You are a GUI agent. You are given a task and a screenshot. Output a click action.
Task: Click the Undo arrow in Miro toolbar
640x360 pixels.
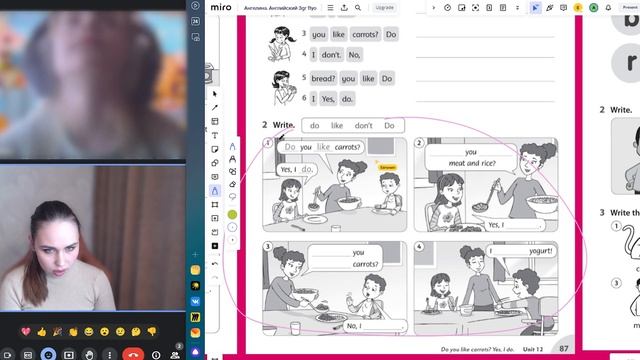click(215, 264)
